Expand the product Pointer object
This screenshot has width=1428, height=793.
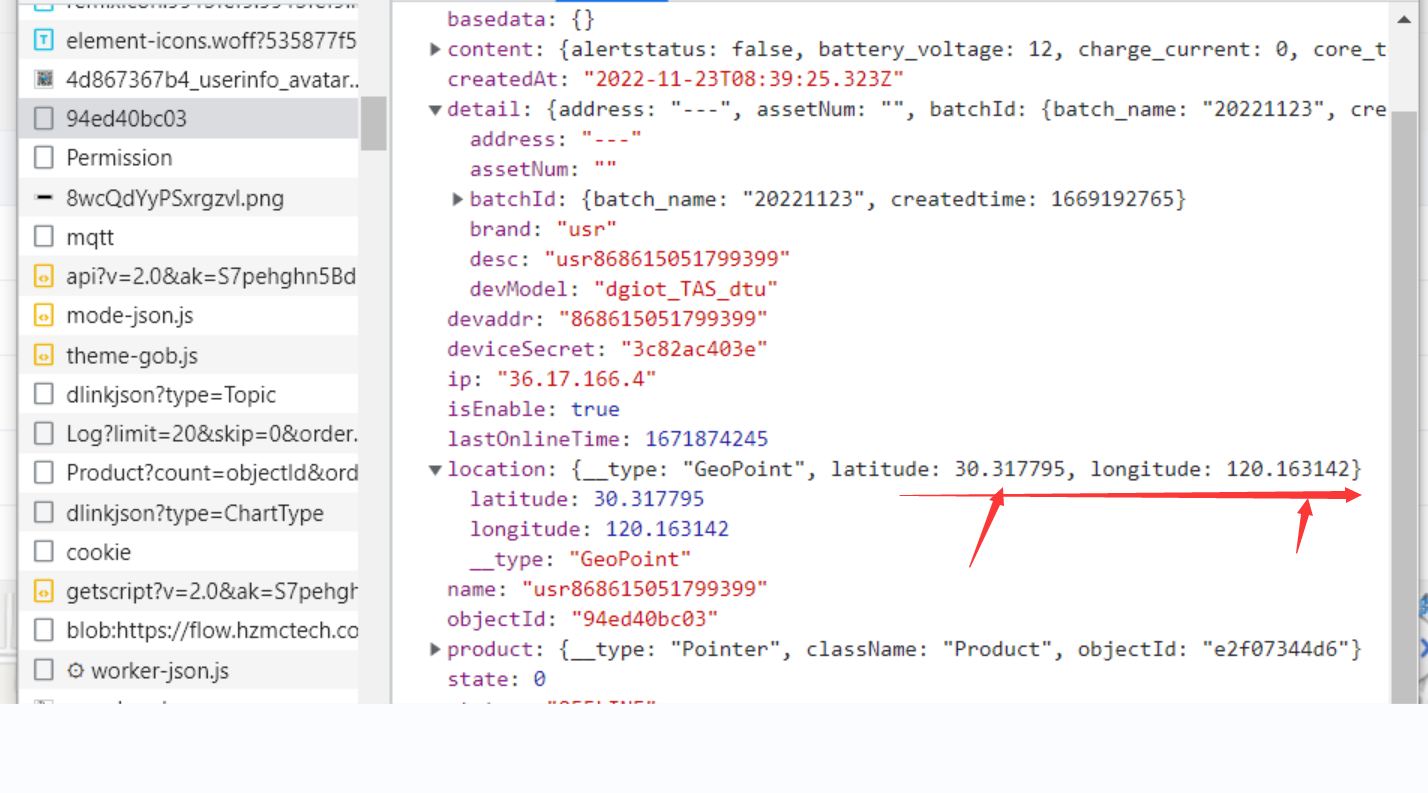tap(435, 648)
